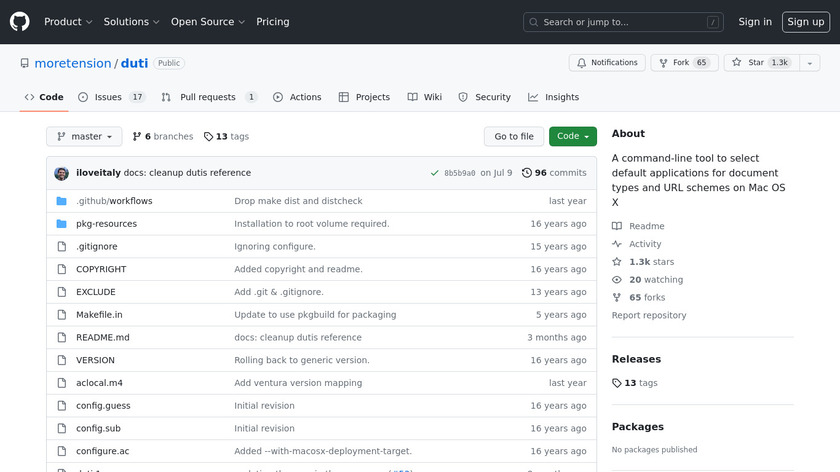Open Activity link in About section
This screenshot has width=840, height=472.
[636, 244]
